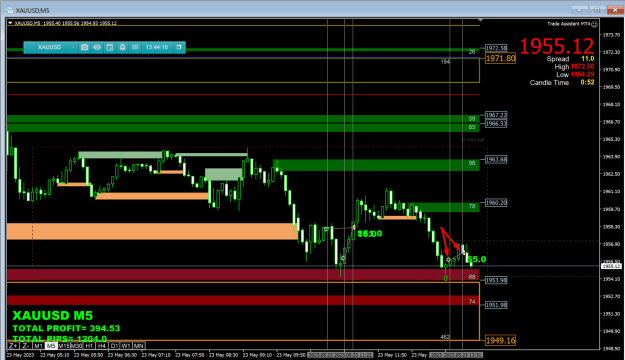
Task: Click the crimson zone labeled 88
Action: tap(243, 275)
